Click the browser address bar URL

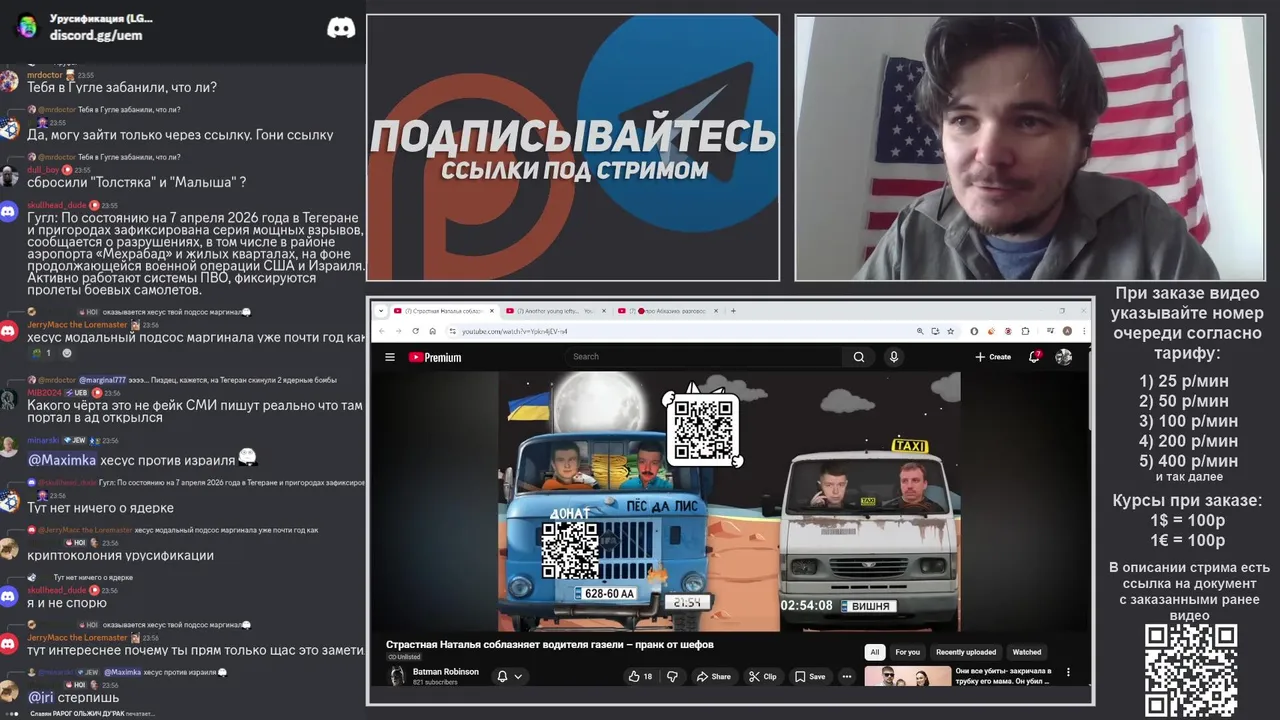click(x=514, y=331)
